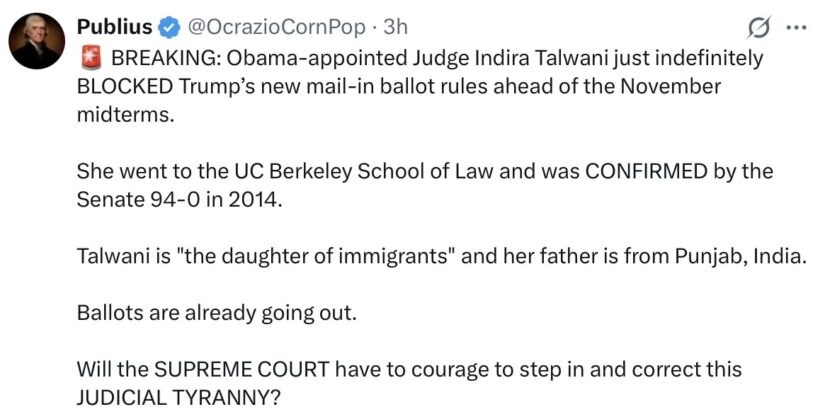Click the word midterms ending the first paragraph
This screenshot has width=825, height=419.
point(125,115)
